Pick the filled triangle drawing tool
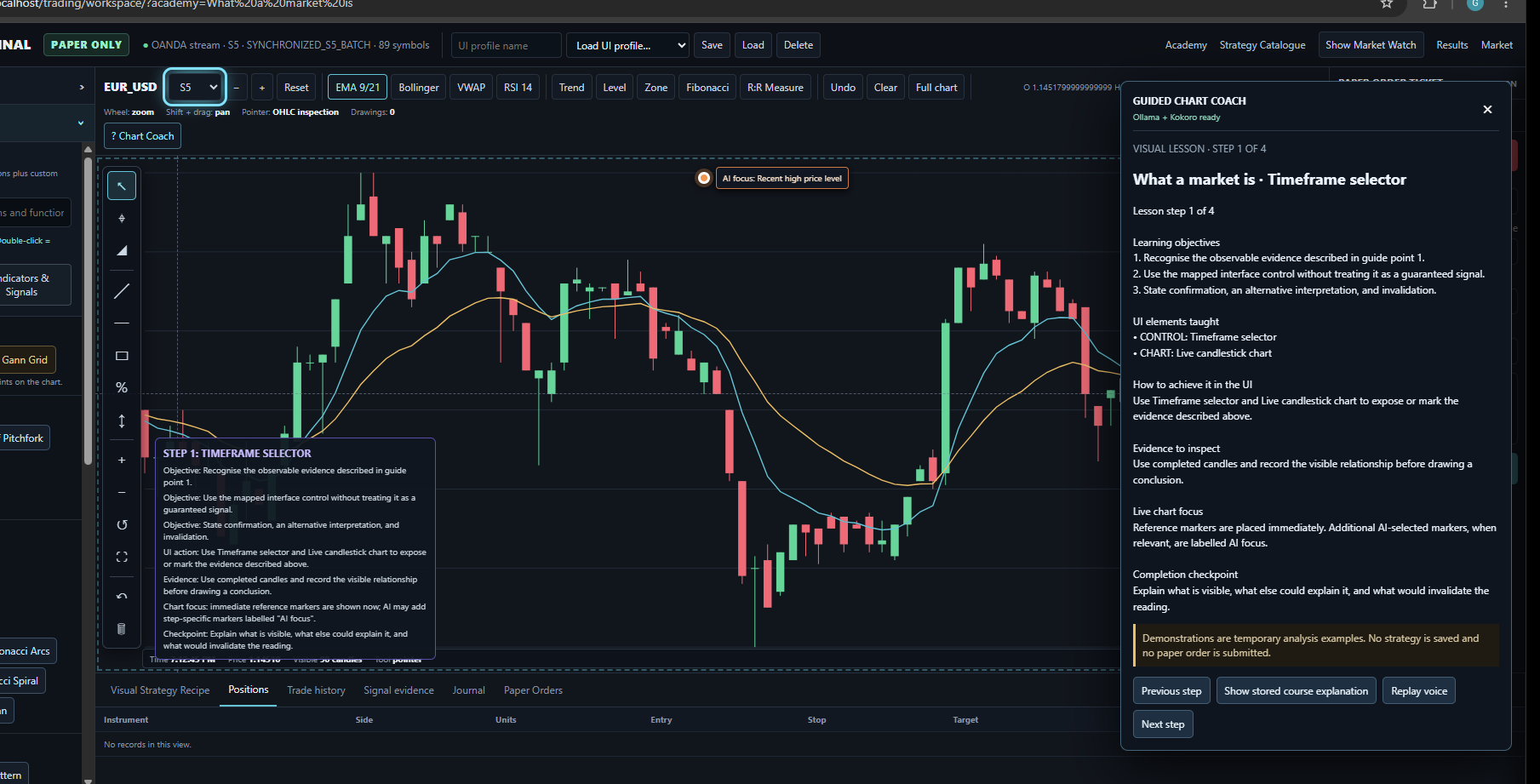This screenshot has width=1540, height=784. pyautogui.click(x=122, y=250)
